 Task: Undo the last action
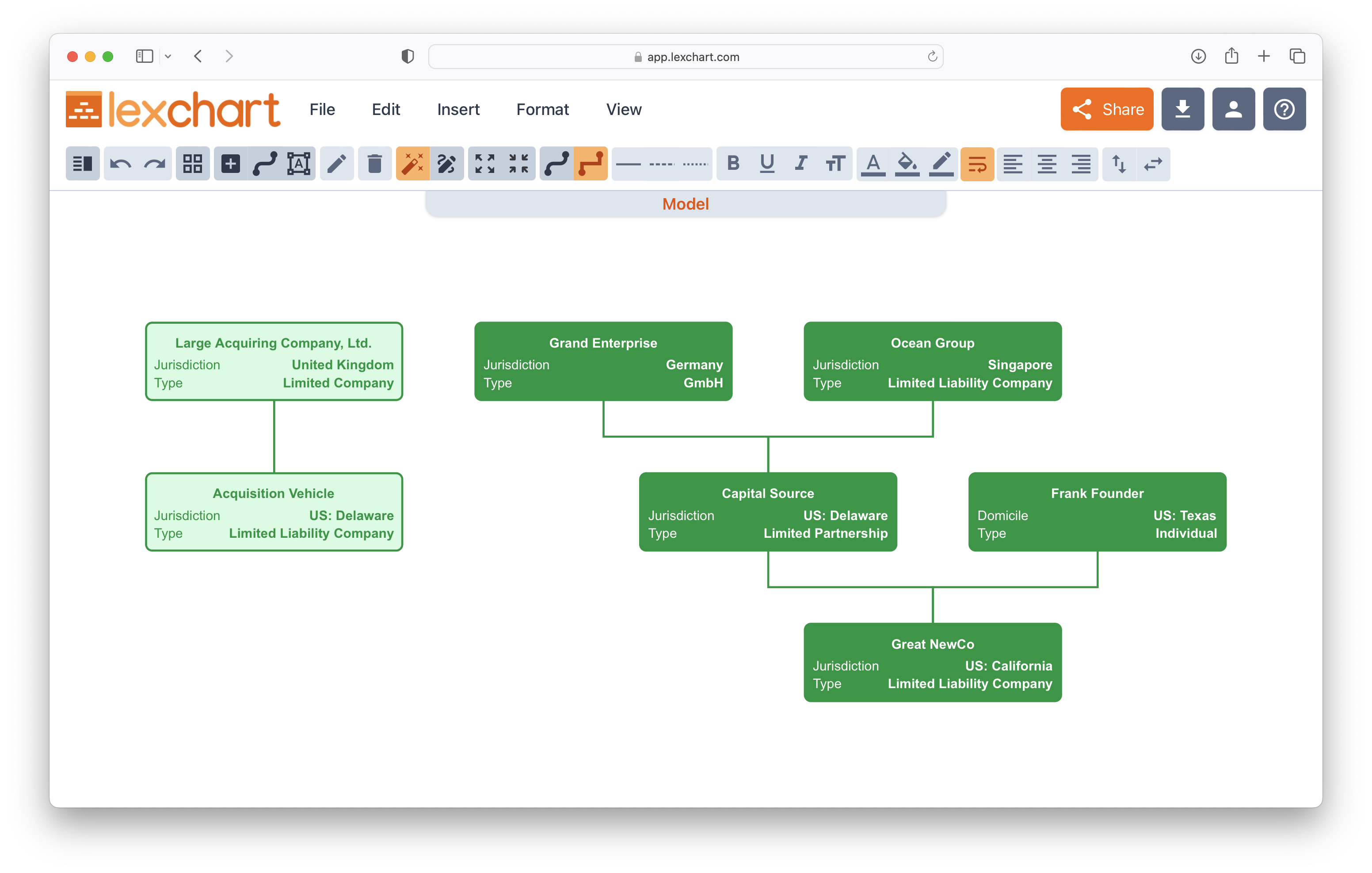(x=121, y=164)
